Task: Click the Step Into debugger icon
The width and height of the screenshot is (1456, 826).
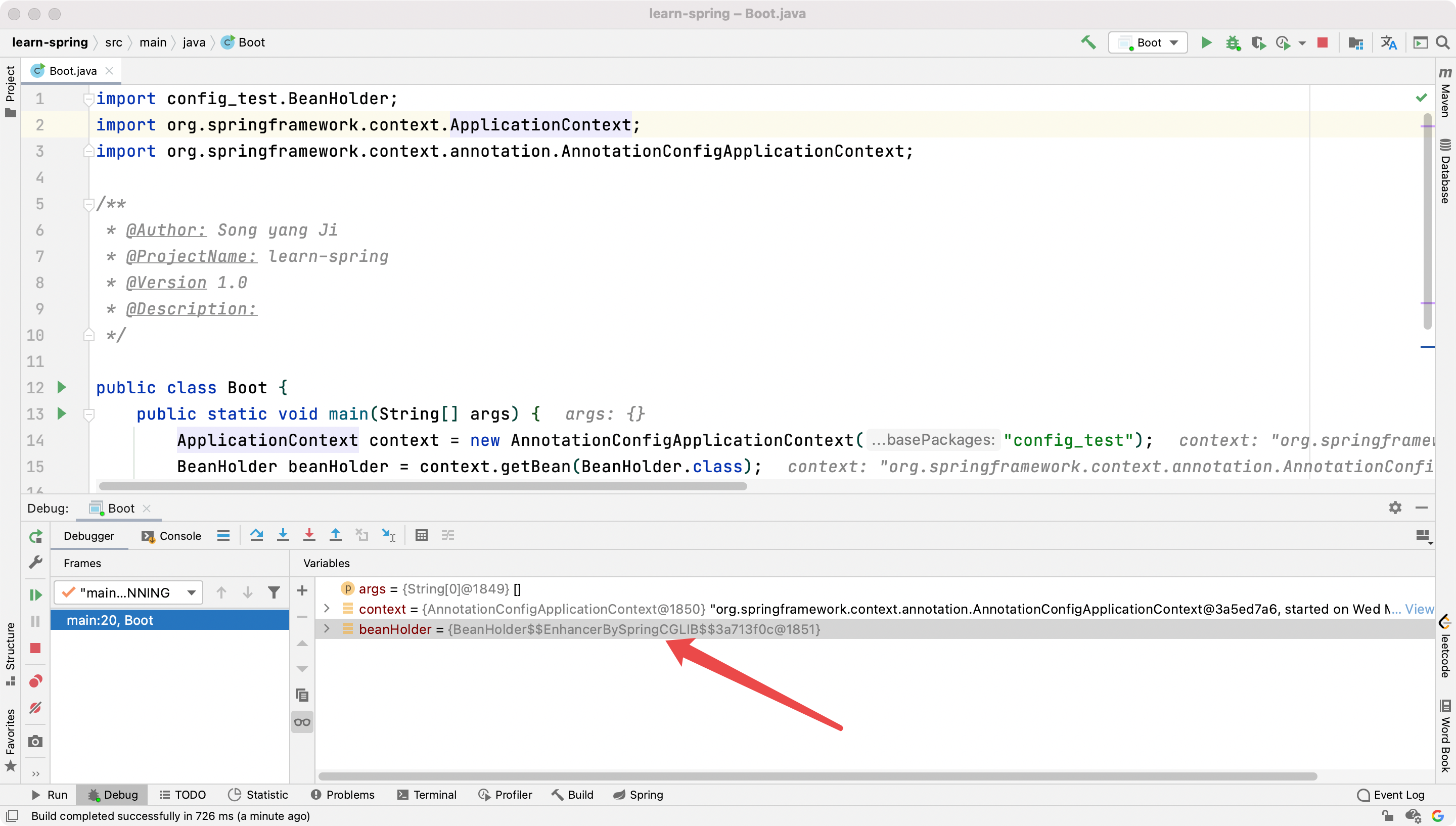Action: pyautogui.click(x=283, y=535)
